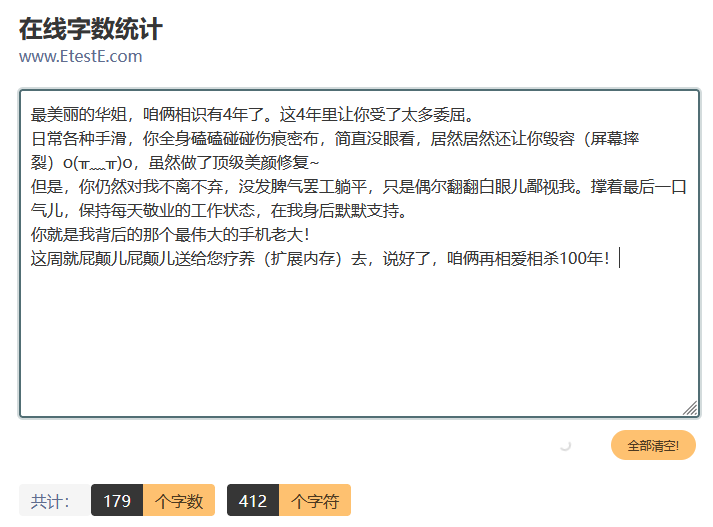Click the line starting 最美丽的华姐
The image size is (713, 527).
pos(253,115)
